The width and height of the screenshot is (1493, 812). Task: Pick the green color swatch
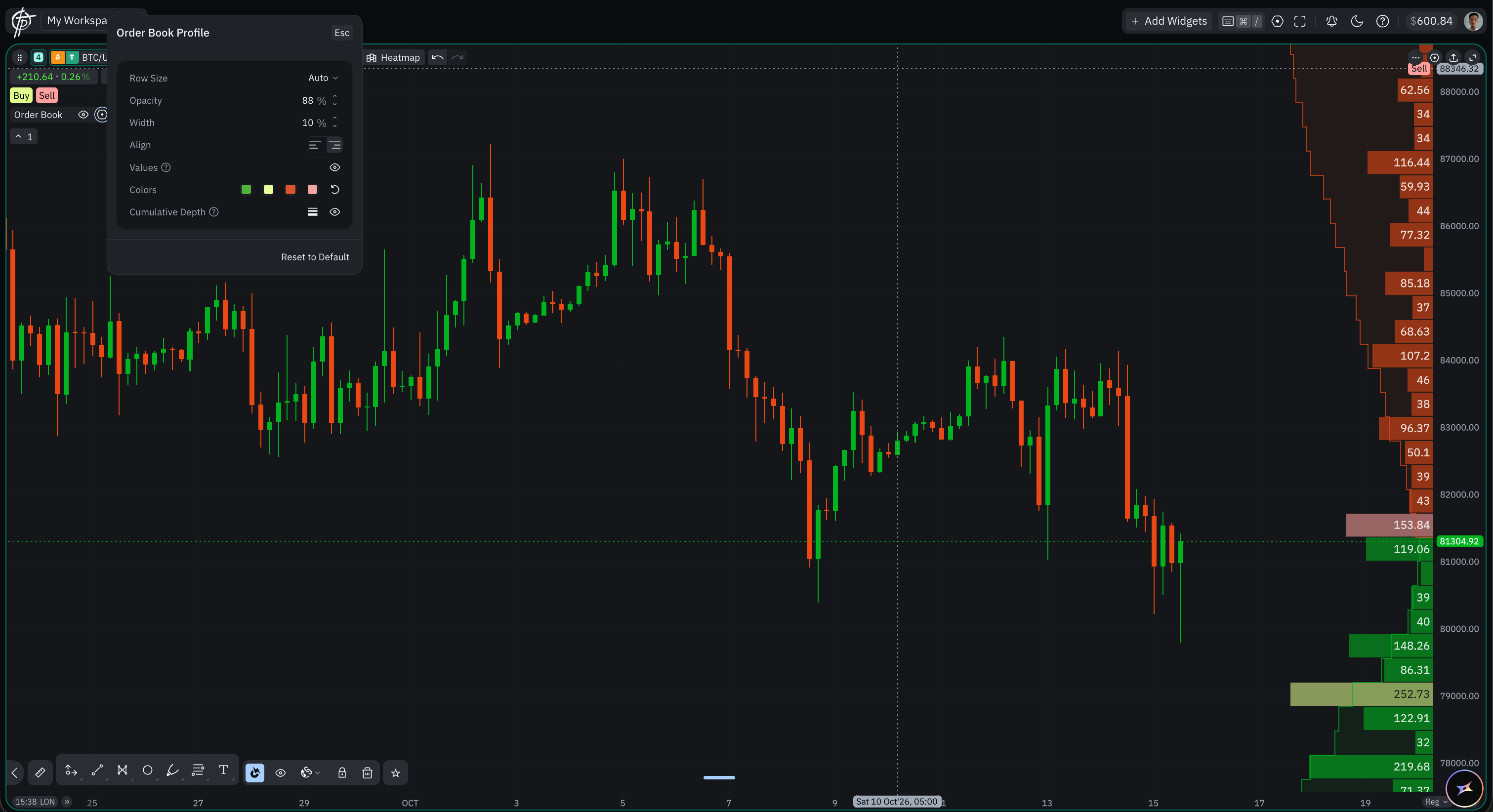246,190
